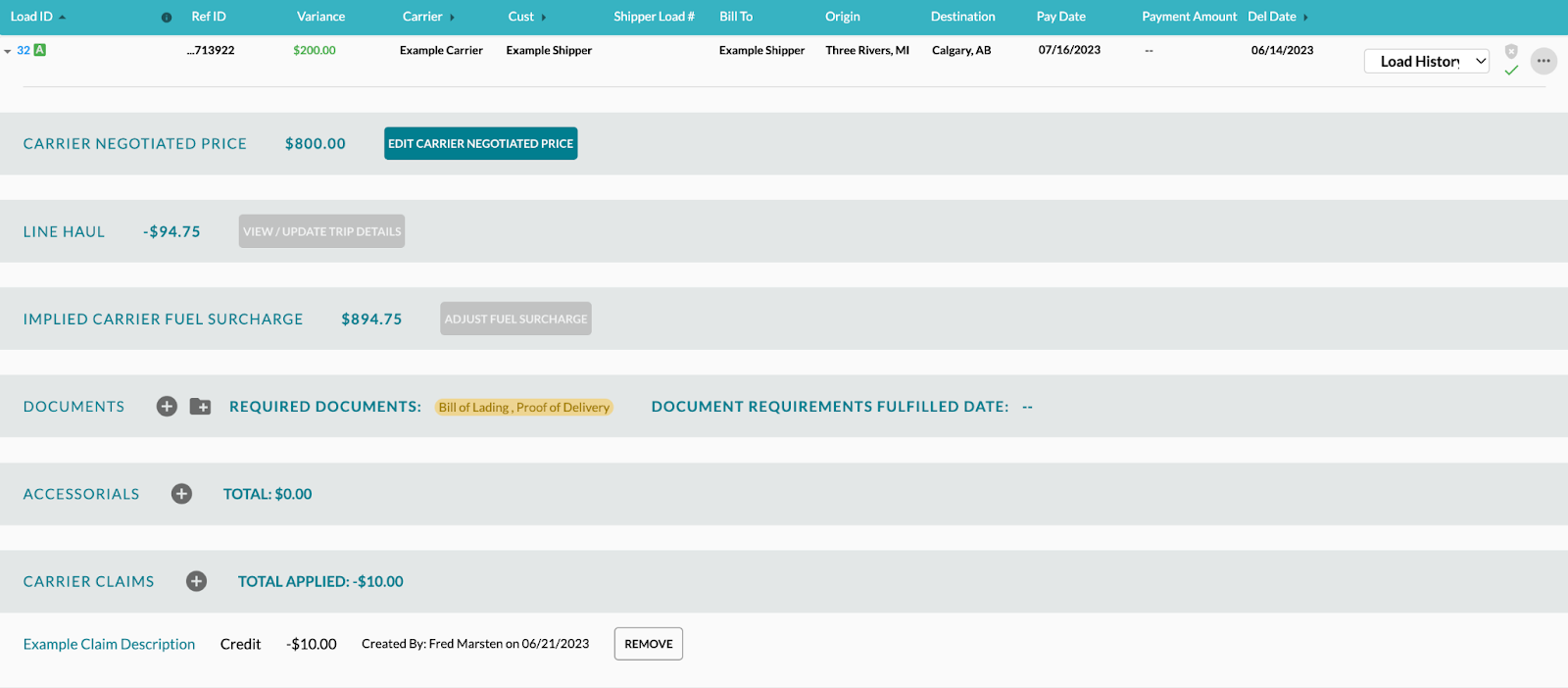The height and width of the screenshot is (688, 1568).
Task: Click the Destination column header
Action: click(962, 17)
